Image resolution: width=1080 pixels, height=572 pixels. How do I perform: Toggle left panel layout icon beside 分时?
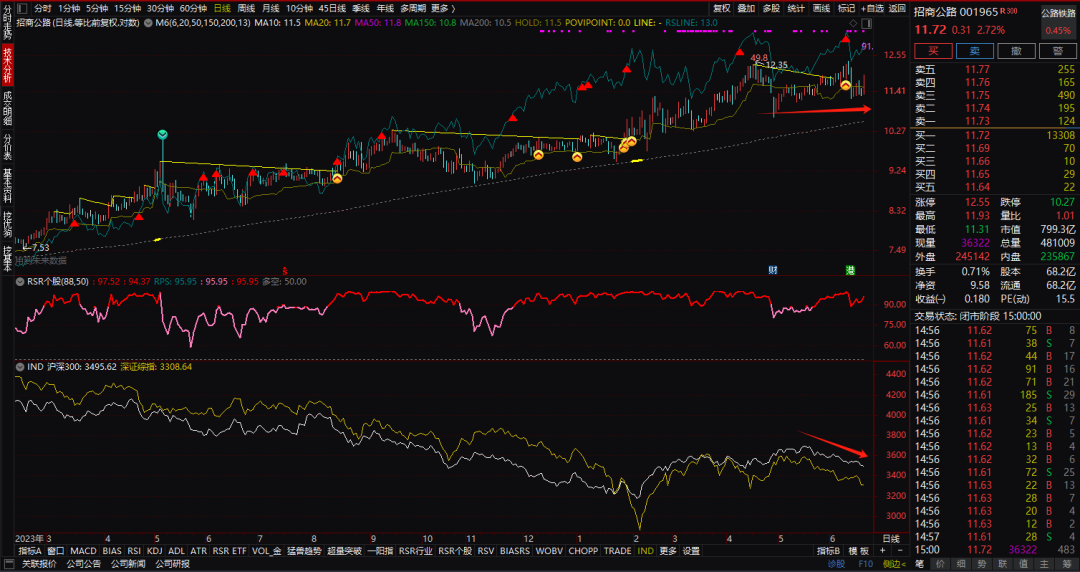[x=21, y=8]
